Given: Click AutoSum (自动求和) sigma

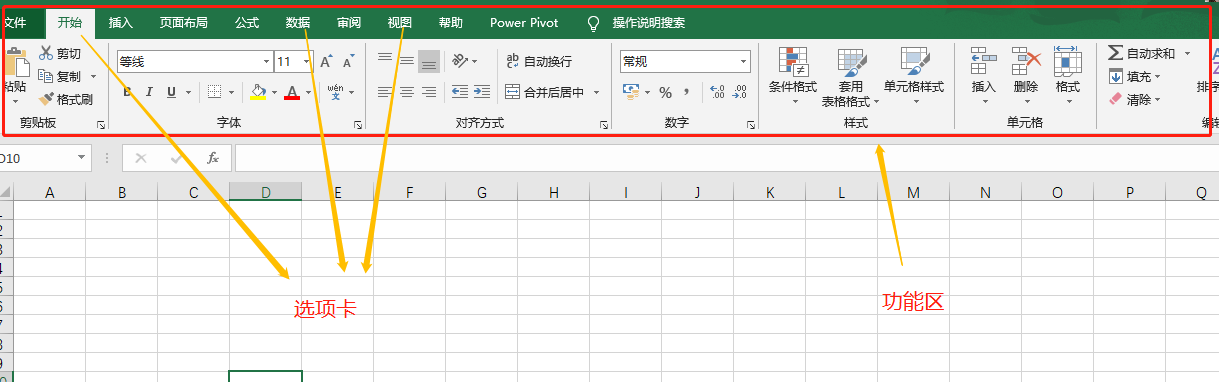Looking at the screenshot, I should click(x=1115, y=53).
